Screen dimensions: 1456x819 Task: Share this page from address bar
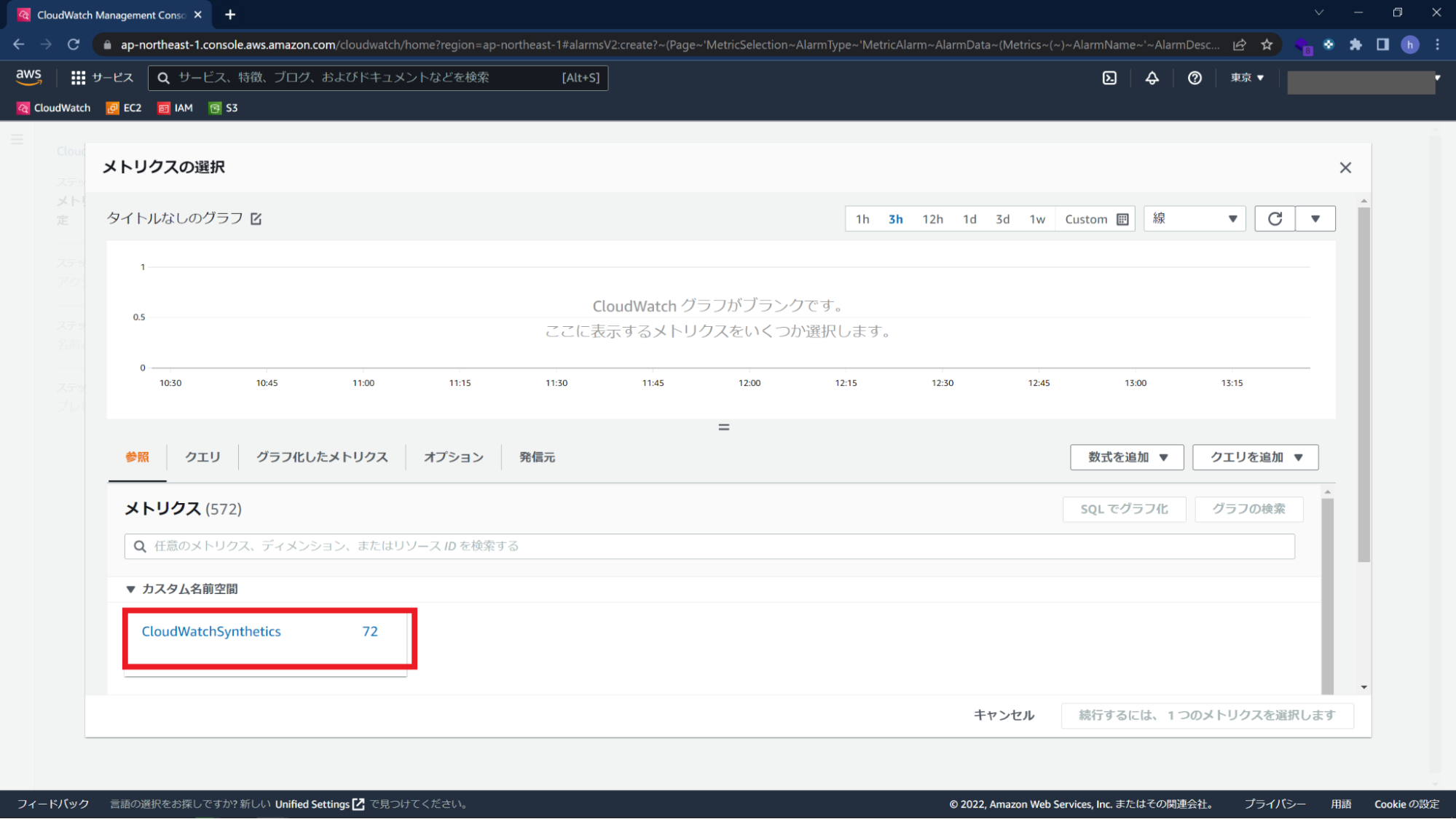point(1239,44)
